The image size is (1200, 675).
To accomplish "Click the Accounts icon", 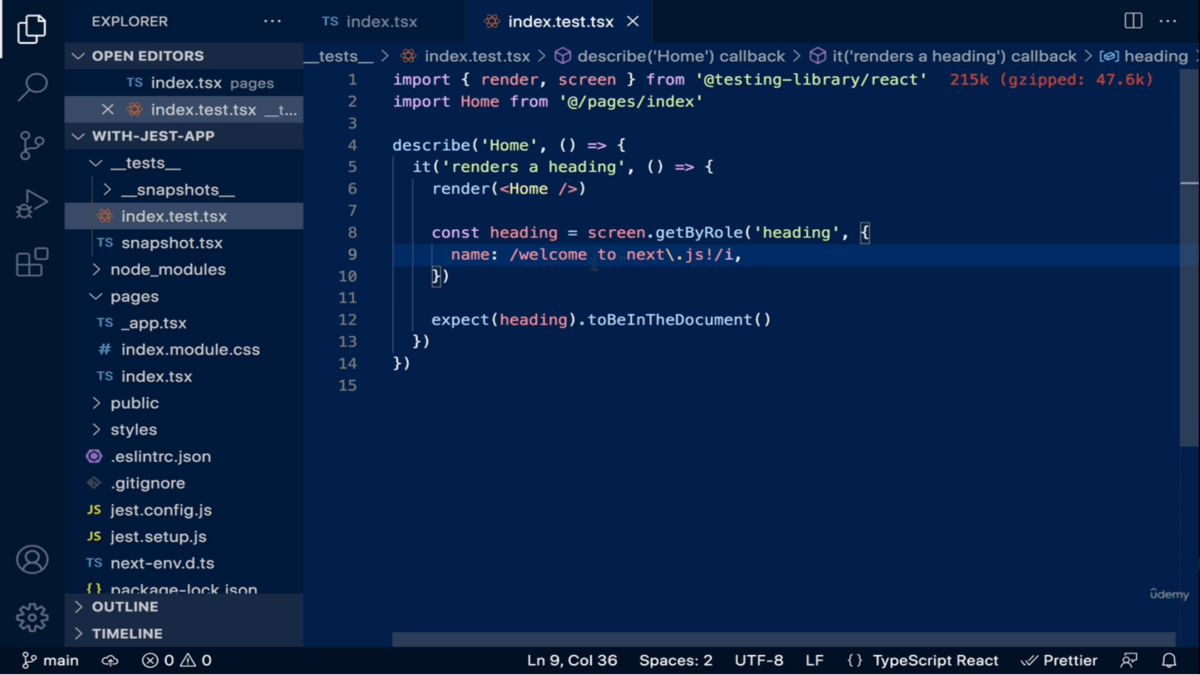I will [x=32, y=559].
